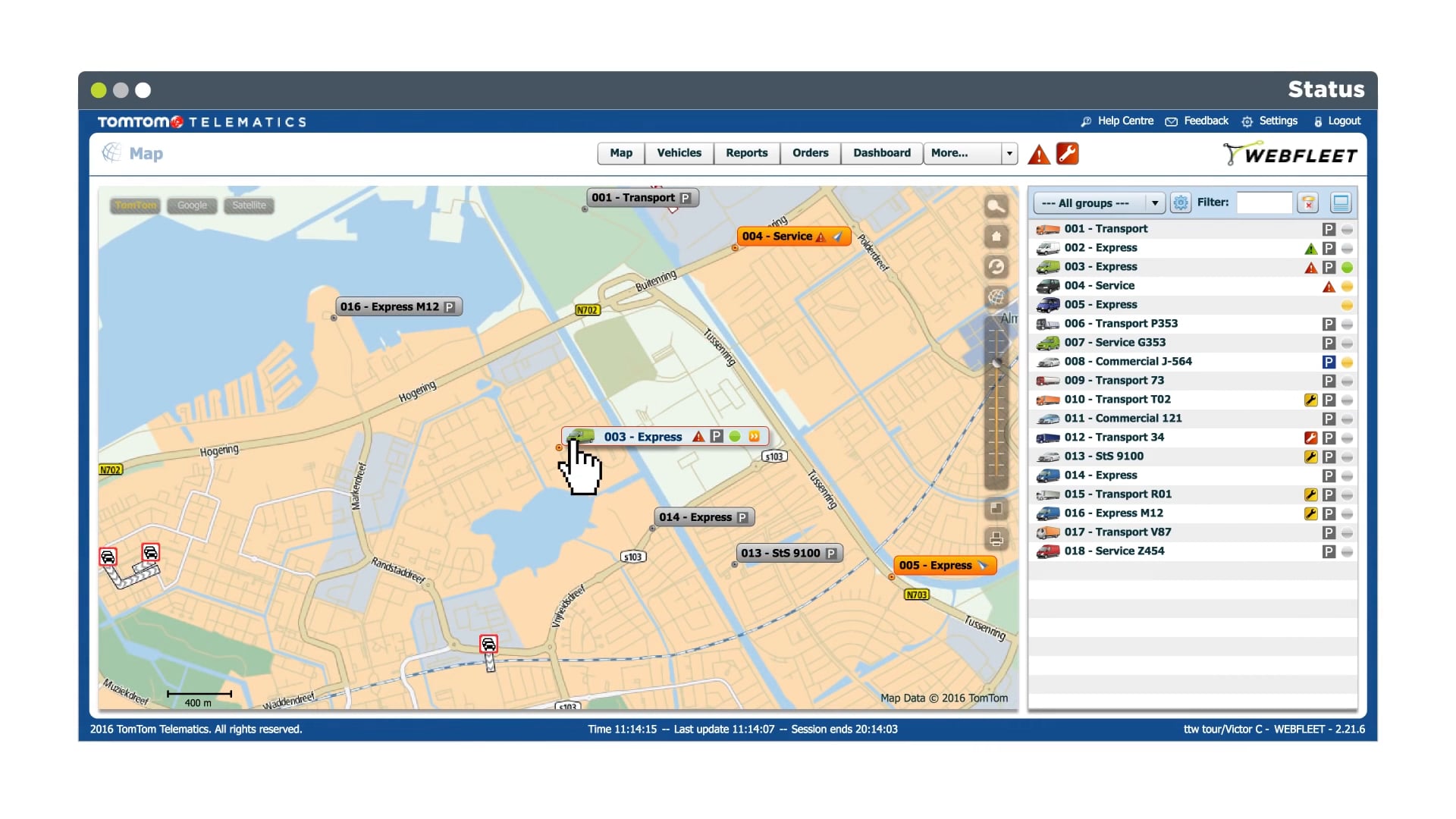Screen dimensions: 1456x819
Task: Click the map home view icon
Action: pyautogui.click(x=996, y=236)
